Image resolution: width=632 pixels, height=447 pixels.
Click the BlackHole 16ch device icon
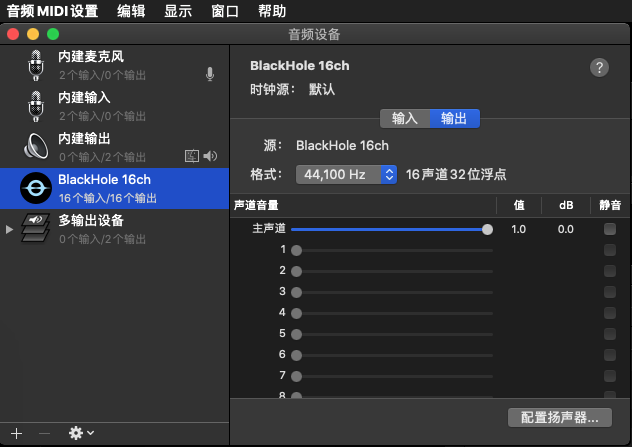tap(36, 188)
